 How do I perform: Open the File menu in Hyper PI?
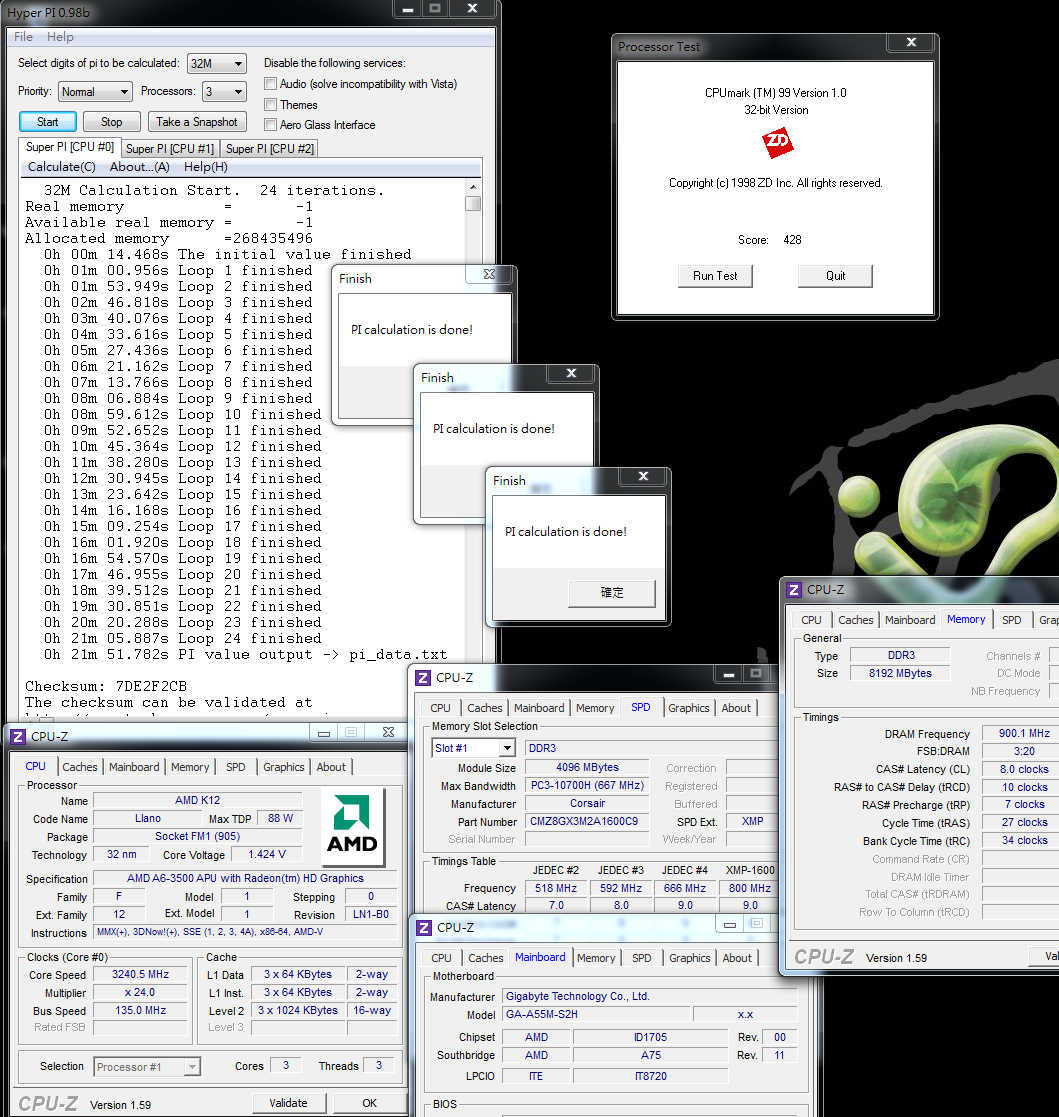[24, 37]
